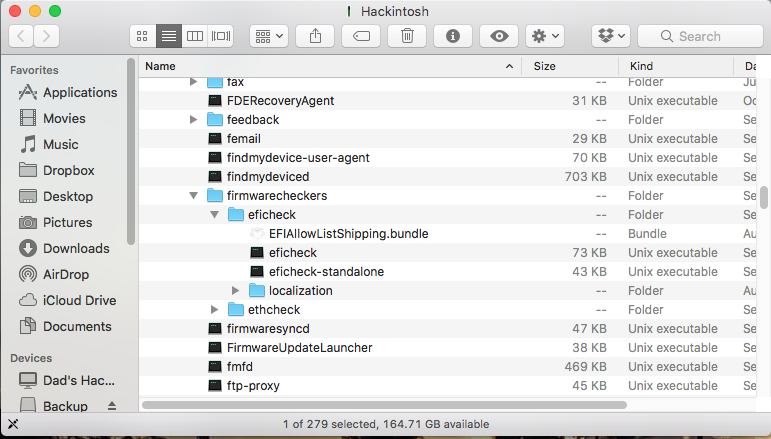Switch to Cover Flow view
The height and width of the screenshot is (439, 771).
(221, 36)
